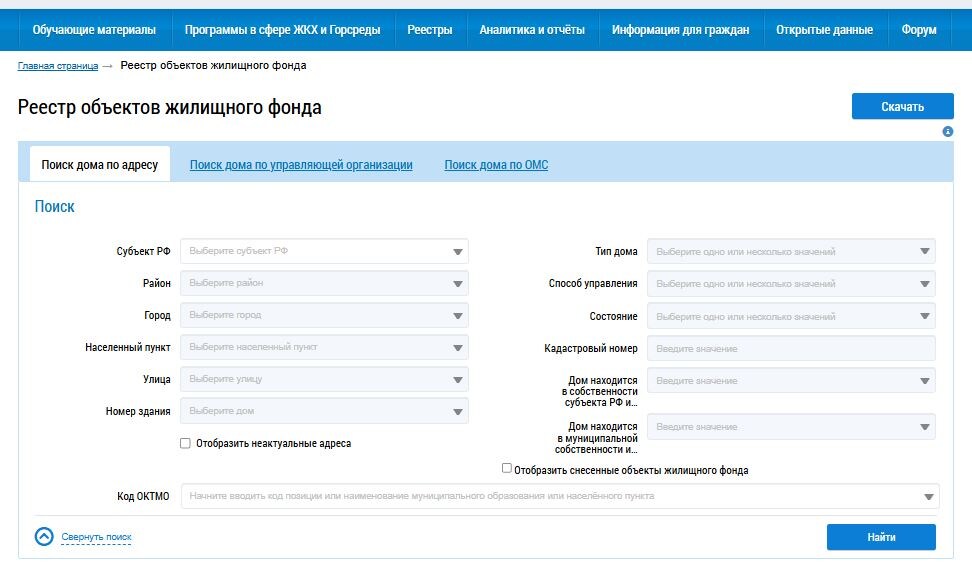This screenshot has width=972, height=573.
Task: Expand the Населенный пункт dropdown
Action: tap(324, 347)
